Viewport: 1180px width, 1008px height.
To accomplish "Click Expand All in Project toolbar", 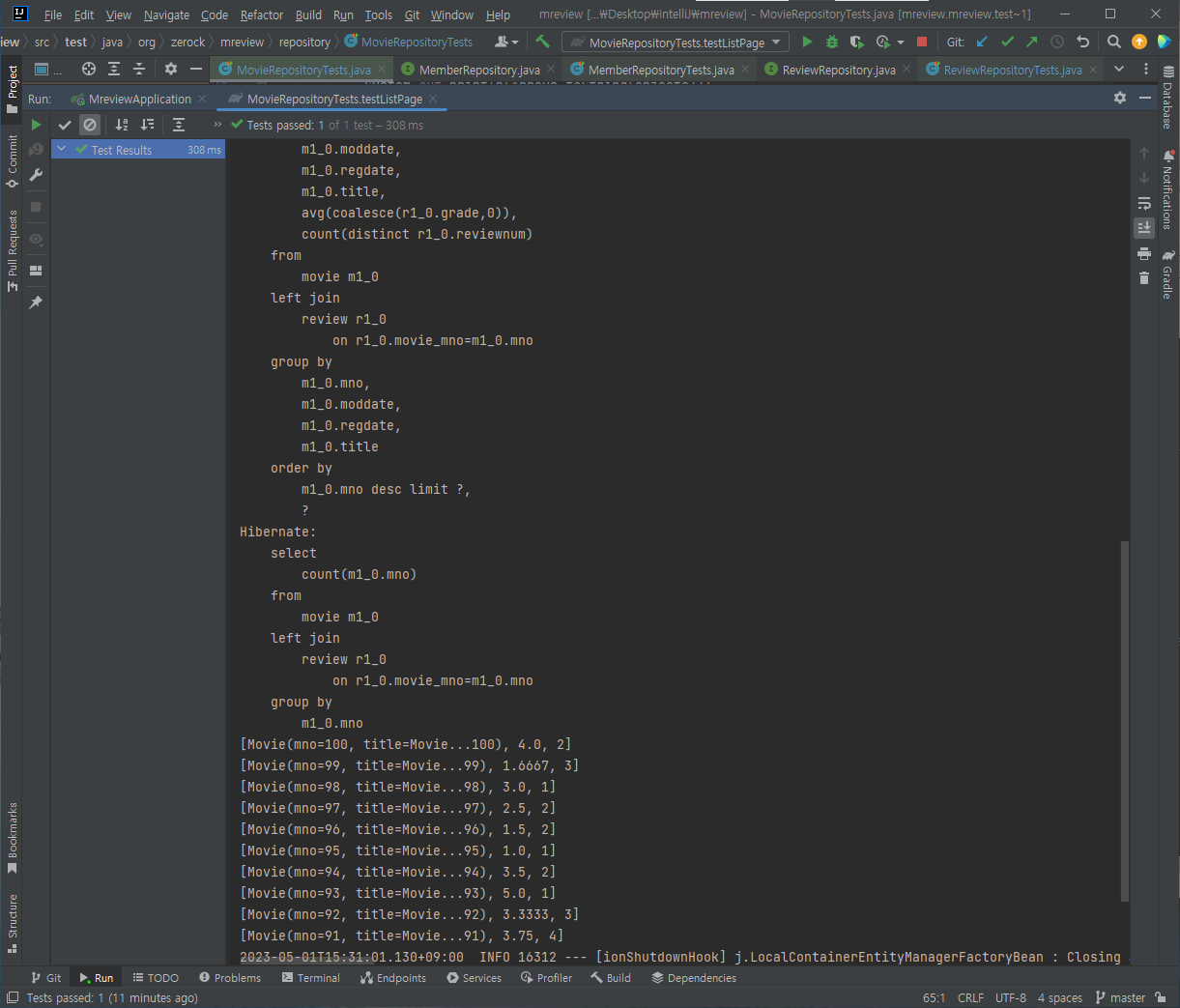I will click(114, 69).
